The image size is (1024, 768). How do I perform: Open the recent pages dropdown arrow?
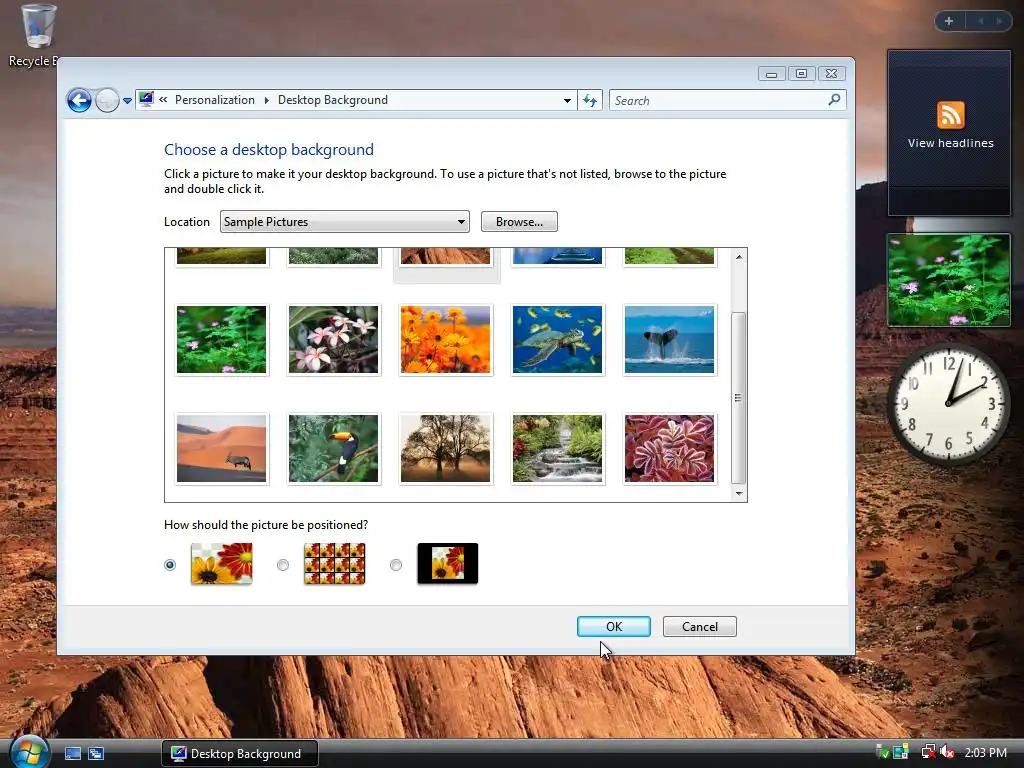coord(127,101)
